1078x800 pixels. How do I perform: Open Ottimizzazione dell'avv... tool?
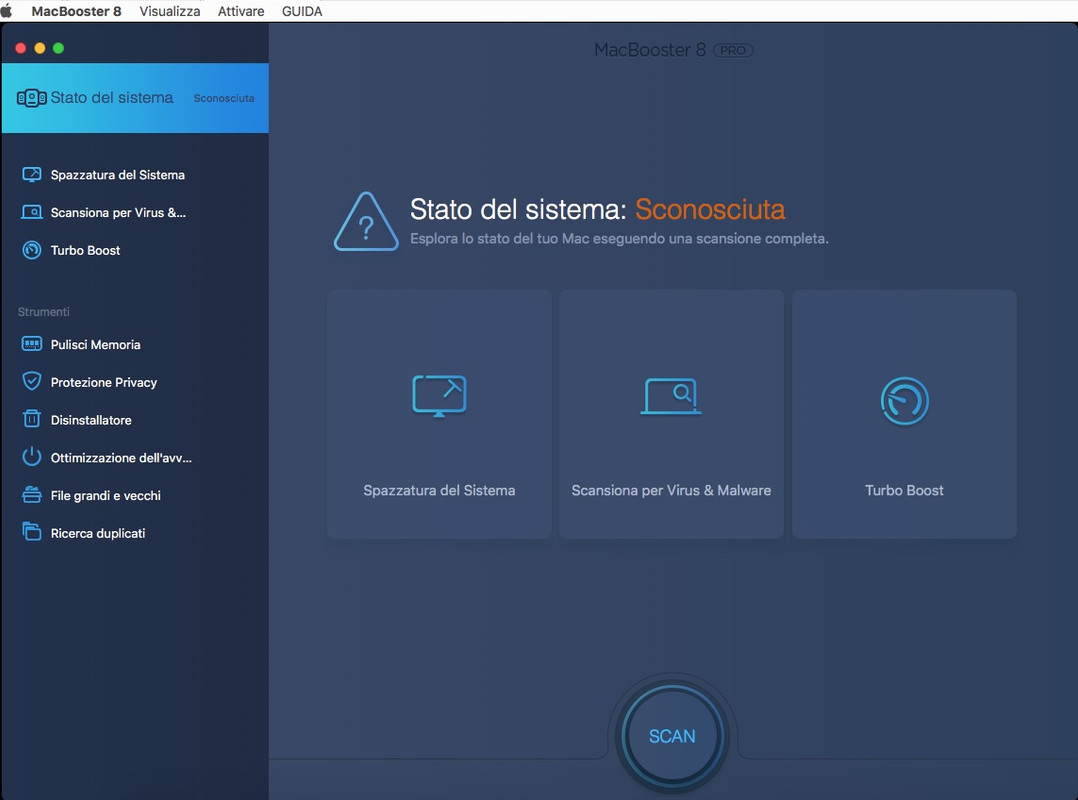pyautogui.click(x=121, y=458)
